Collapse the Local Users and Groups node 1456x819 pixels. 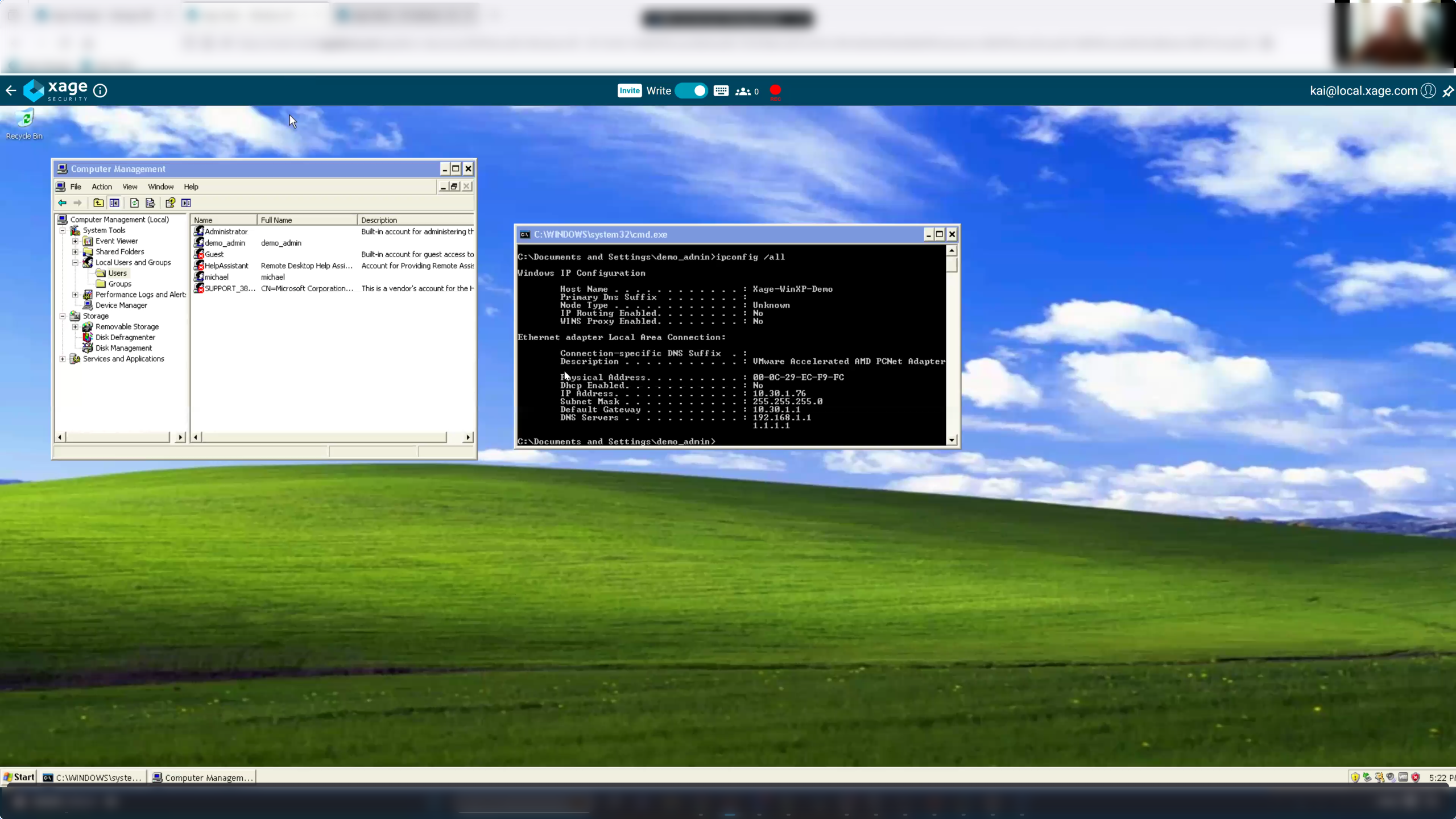75,263
